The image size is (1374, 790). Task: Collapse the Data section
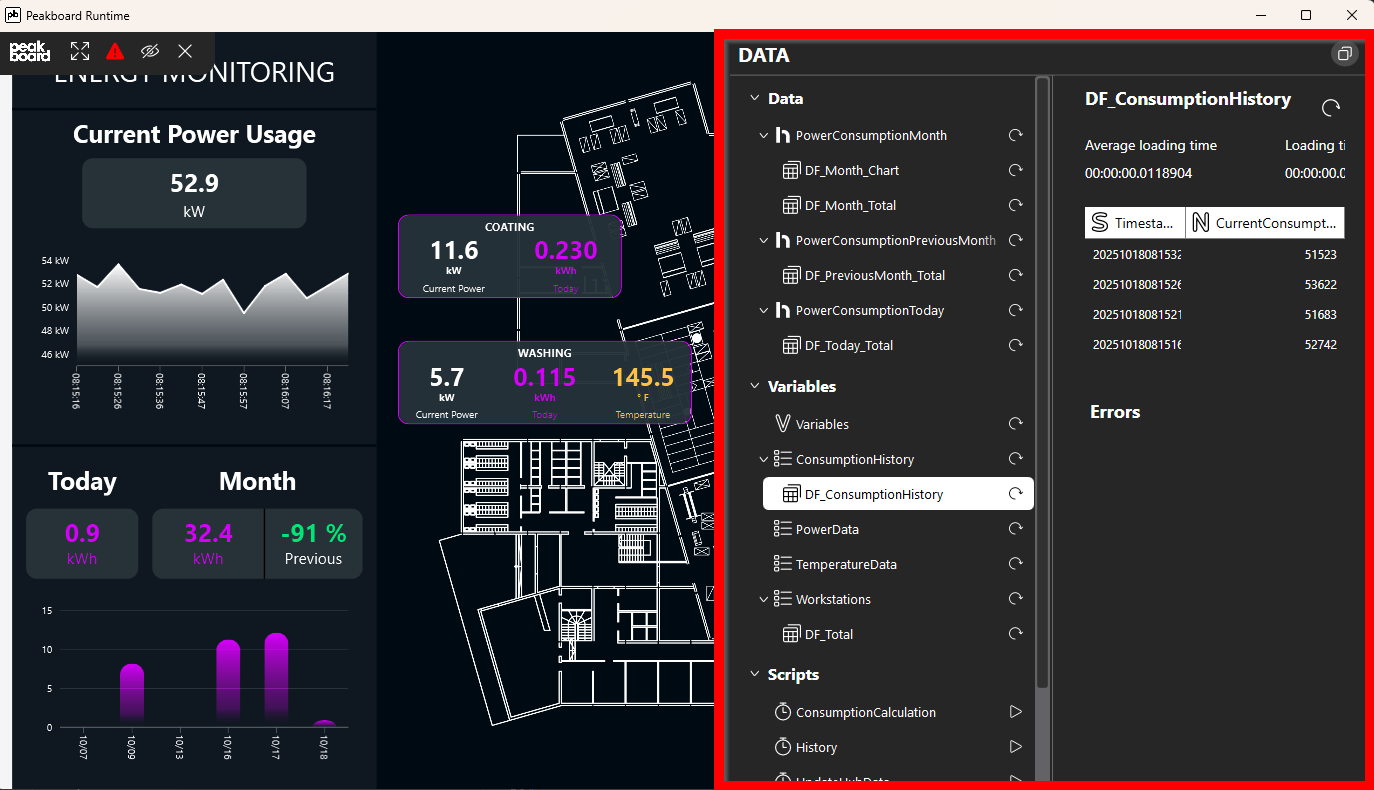tap(754, 99)
